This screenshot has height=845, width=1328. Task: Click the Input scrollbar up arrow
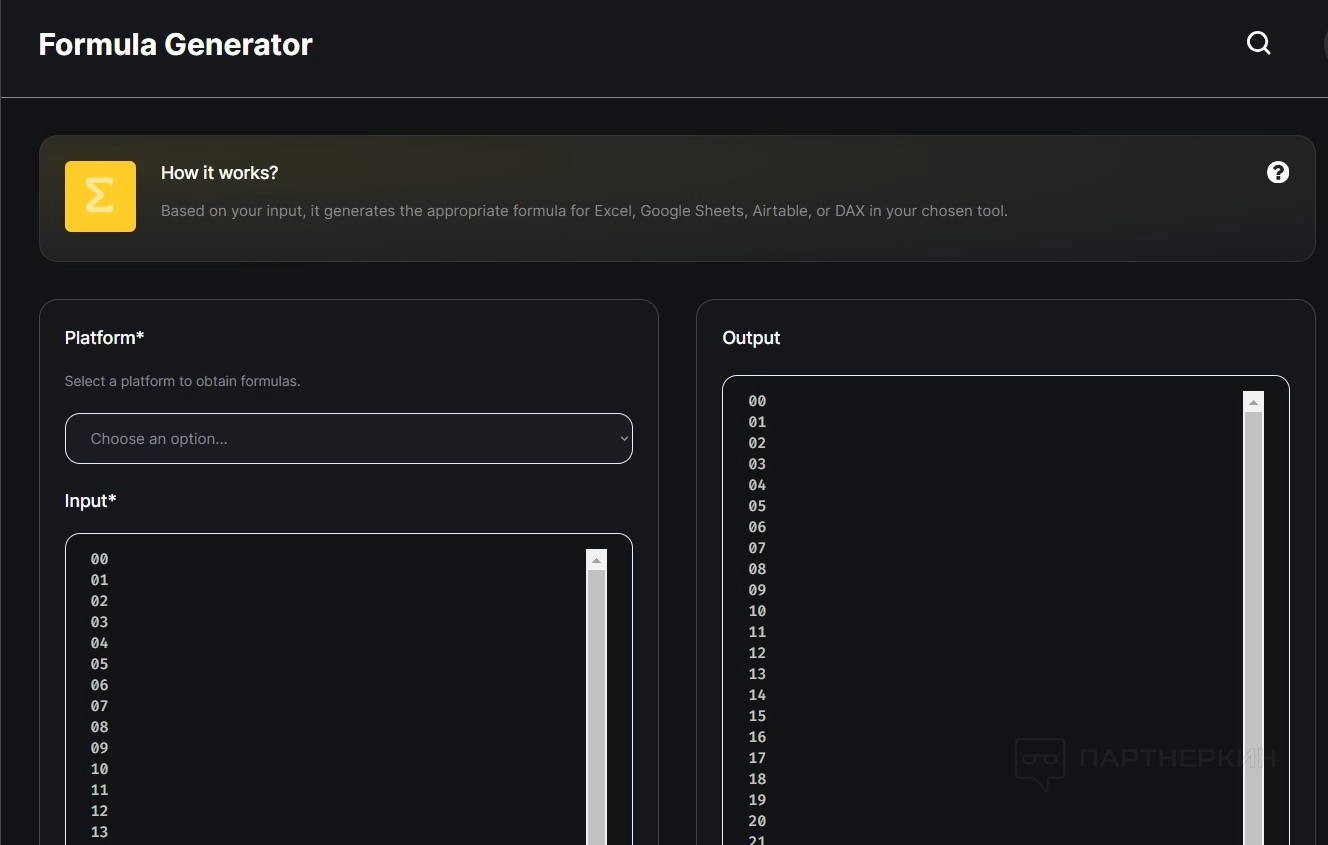596,560
